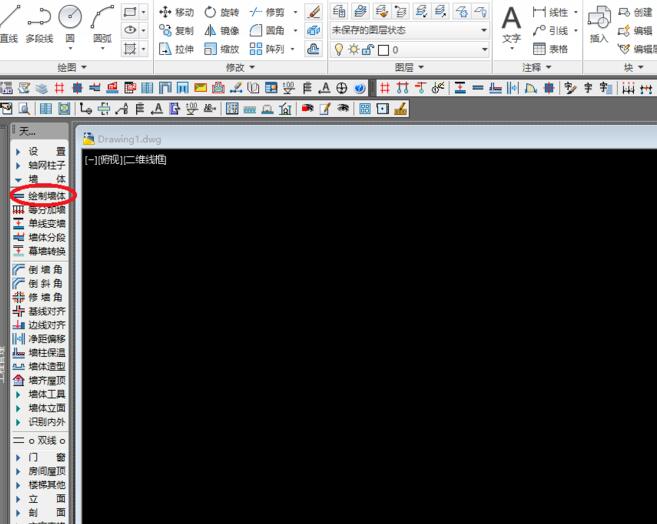Expand the 设置 sidebar category
Viewport: 657px width, 524px height.
pos(39,151)
